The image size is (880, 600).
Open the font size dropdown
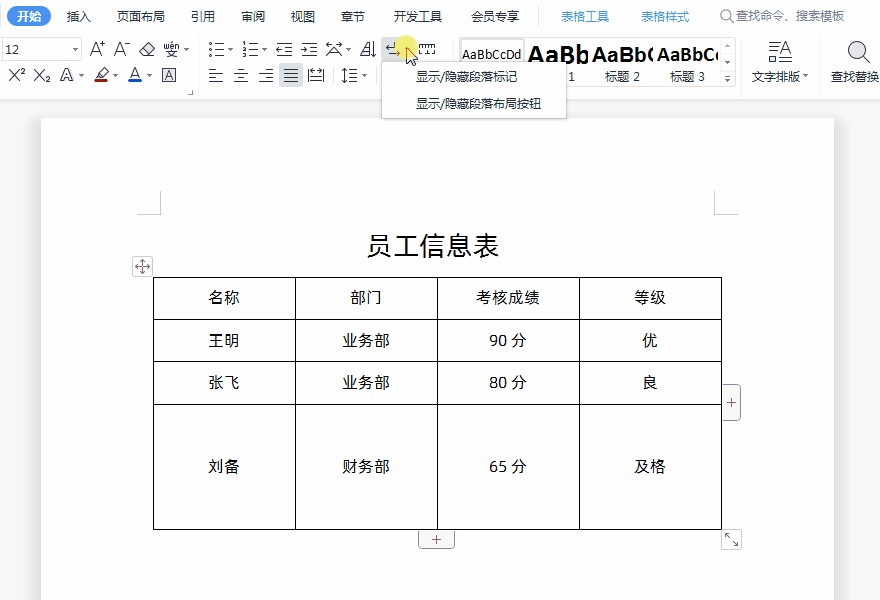pyautogui.click(x=76, y=48)
